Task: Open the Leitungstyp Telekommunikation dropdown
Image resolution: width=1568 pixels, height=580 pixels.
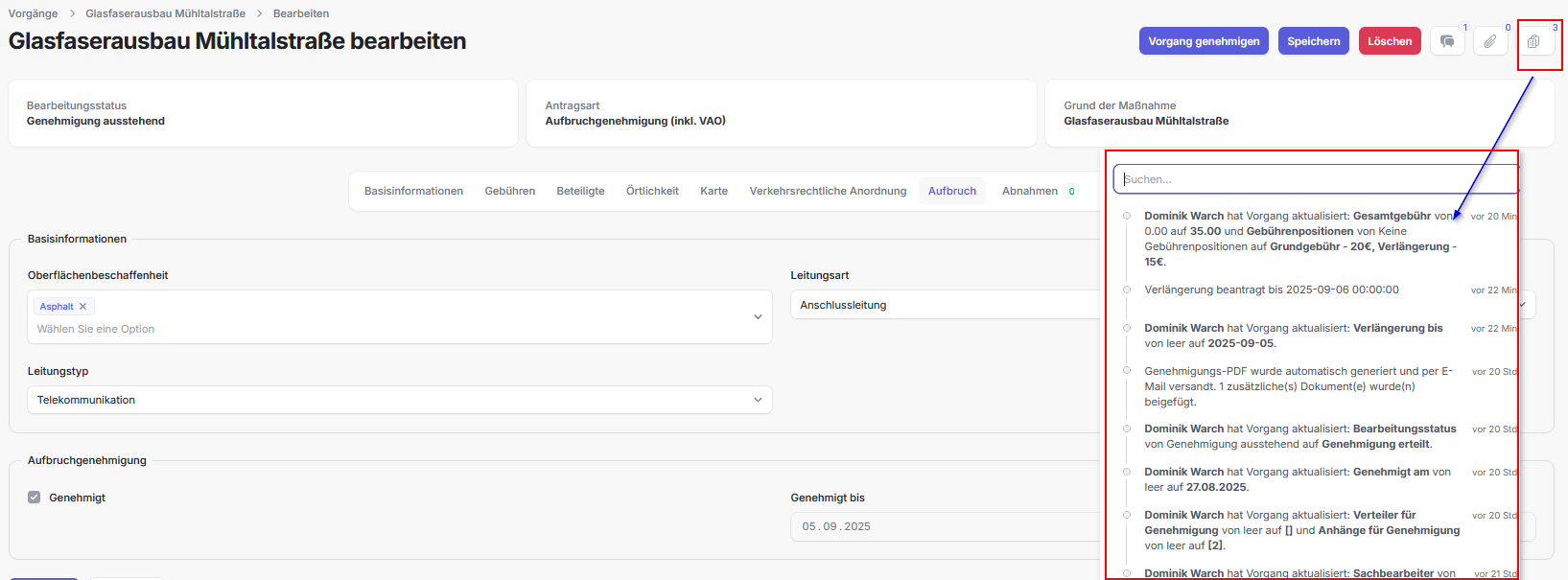Action: coord(399,400)
